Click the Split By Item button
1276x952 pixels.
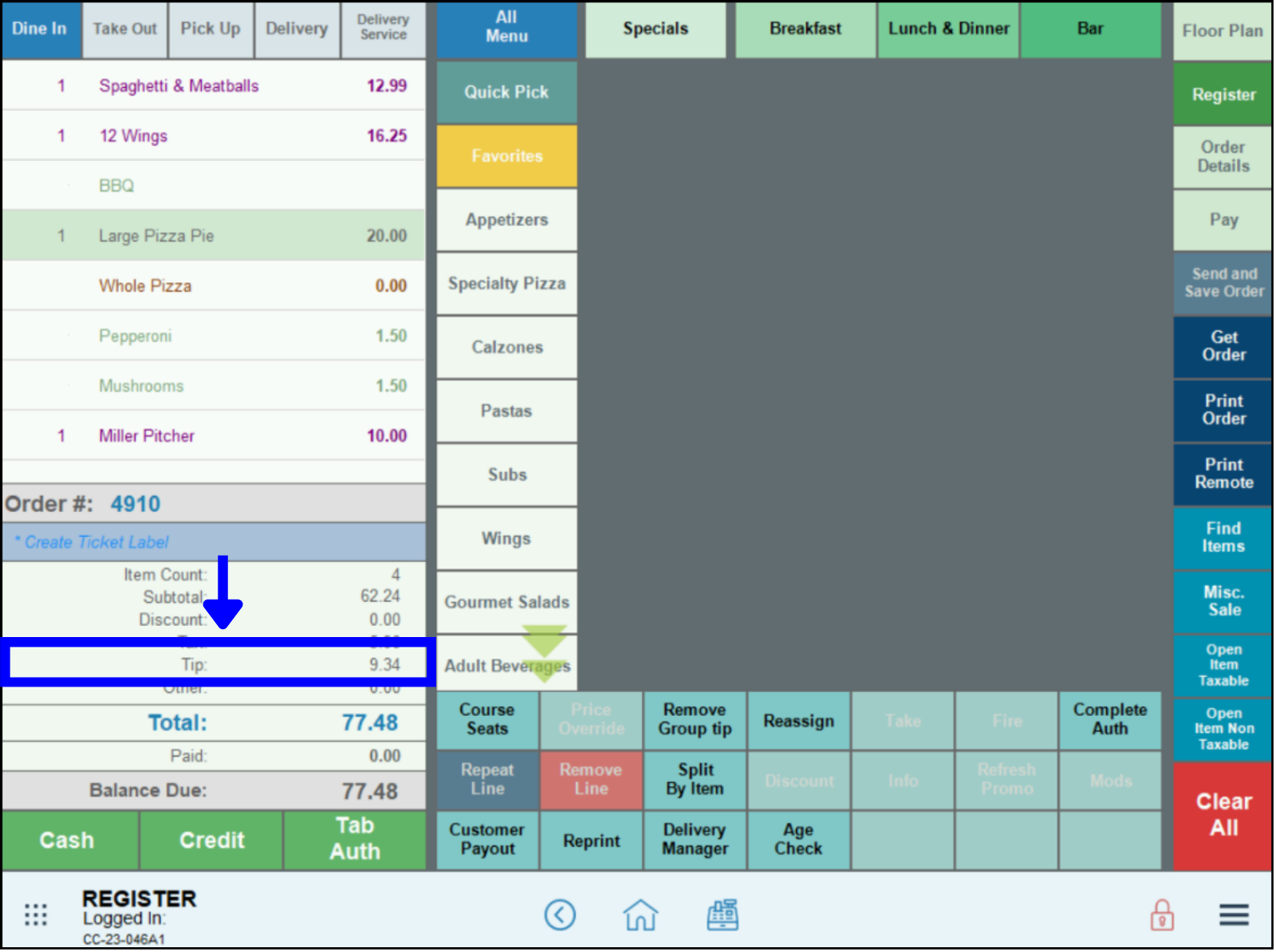point(695,781)
